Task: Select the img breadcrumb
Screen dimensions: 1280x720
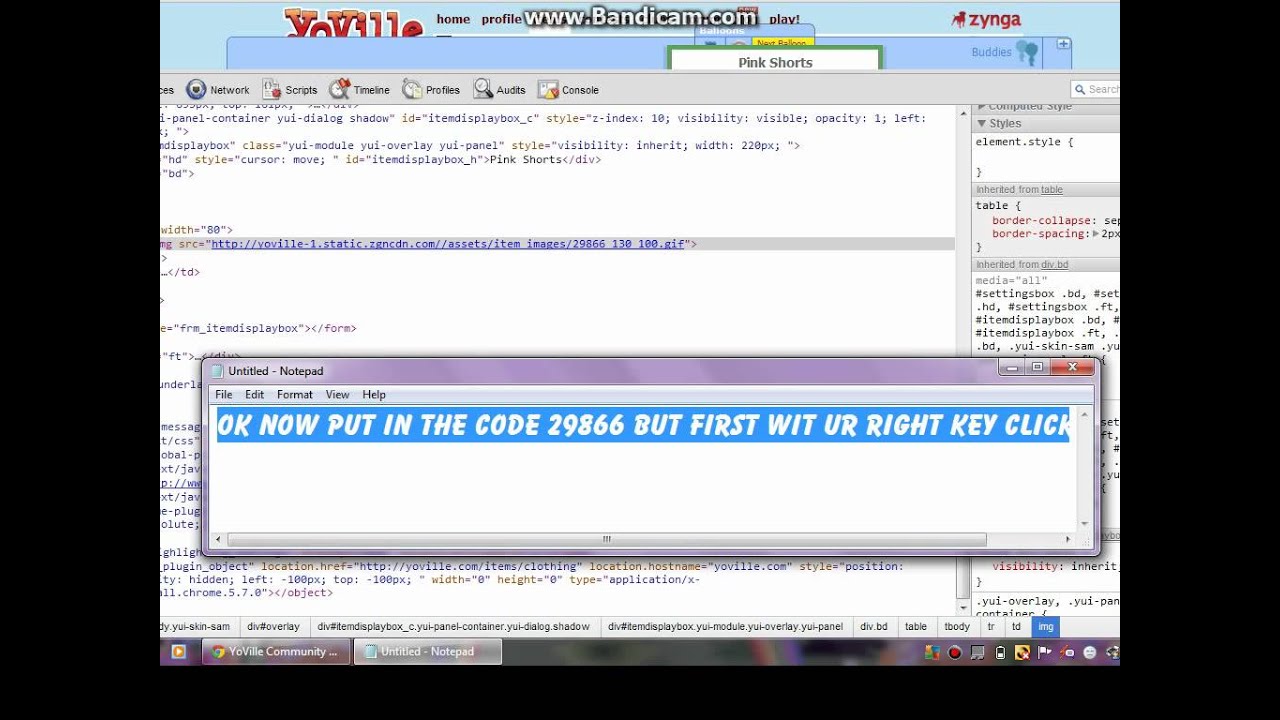Action: [x=1046, y=627]
